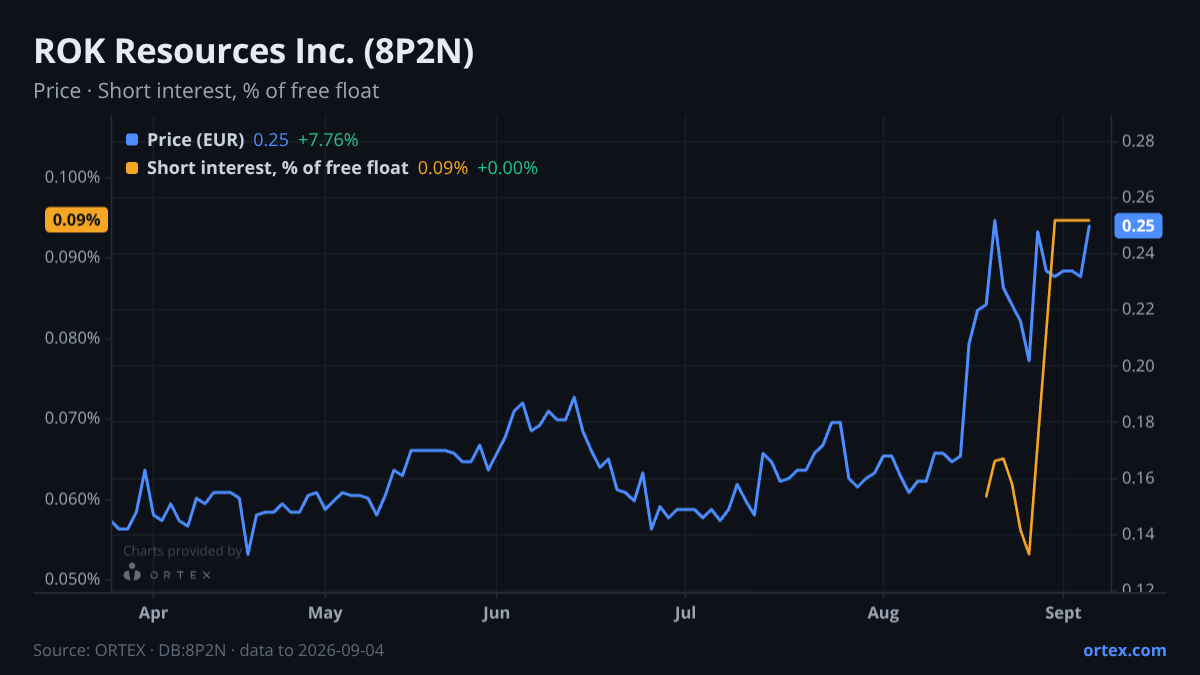Click the 0.14 right axis label
This screenshot has height=675, width=1200.
[1138, 534]
